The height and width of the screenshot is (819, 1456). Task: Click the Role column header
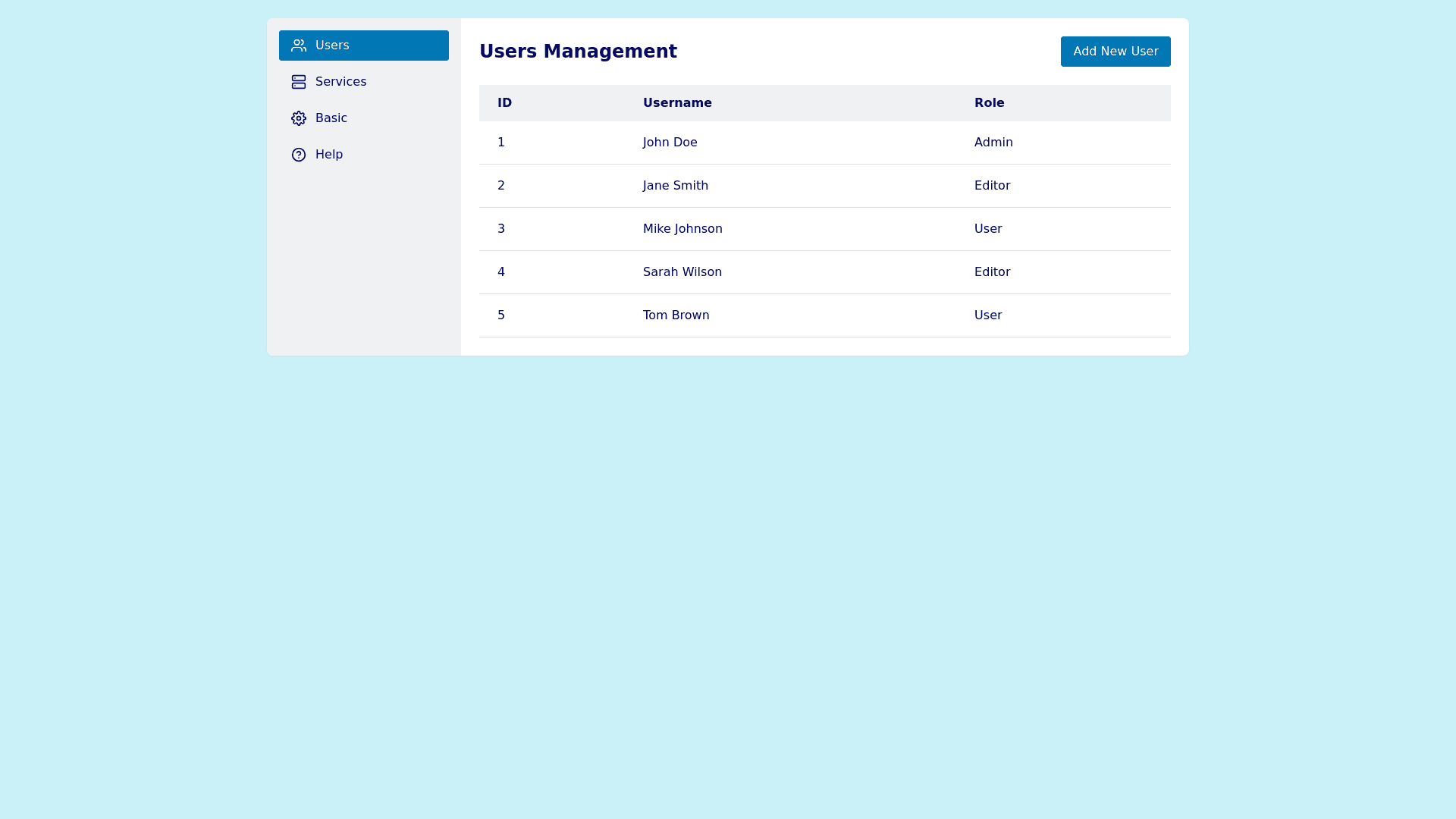[989, 103]
